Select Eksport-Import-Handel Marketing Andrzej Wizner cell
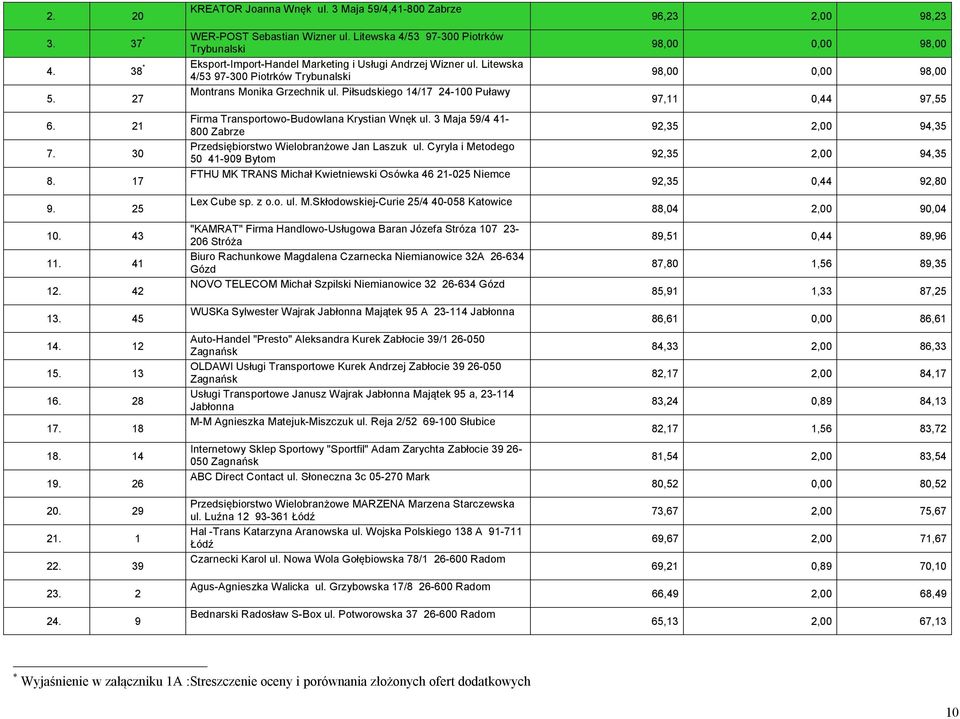Screen dimensions: 960x719 pyautogui.click(x=358, y=70)
